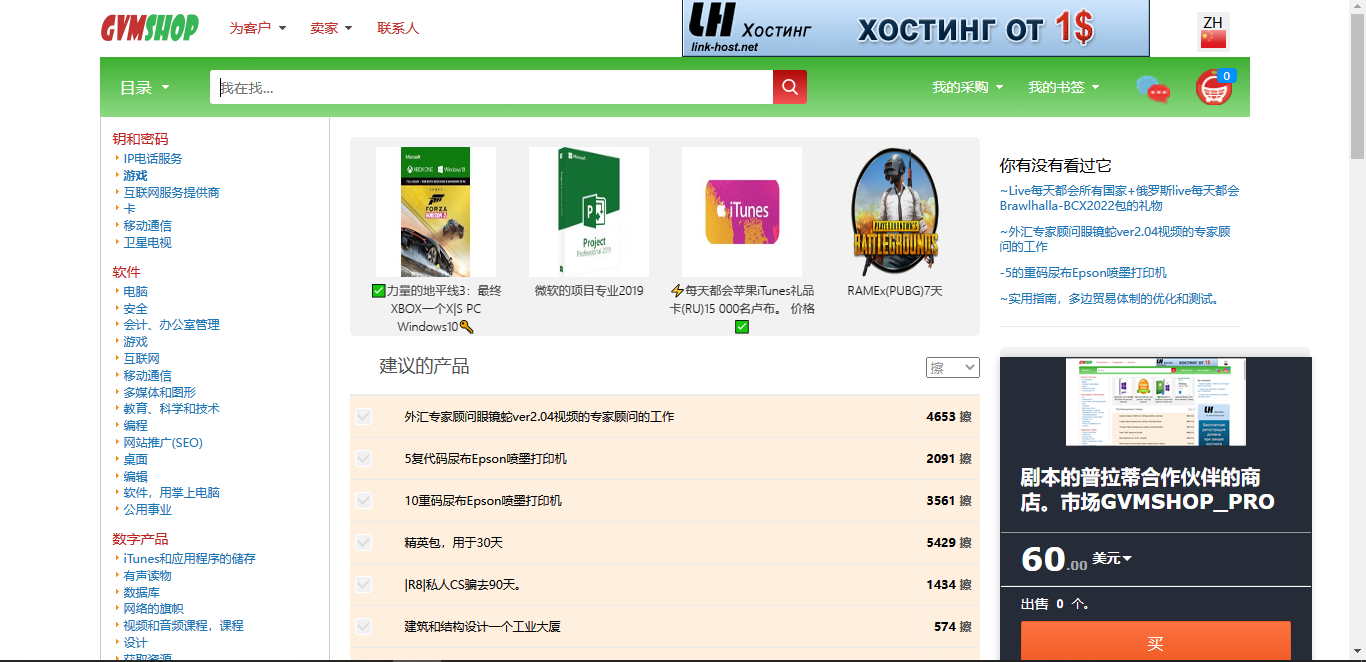Open the IP电话服务 category

[x=153, y=159]
